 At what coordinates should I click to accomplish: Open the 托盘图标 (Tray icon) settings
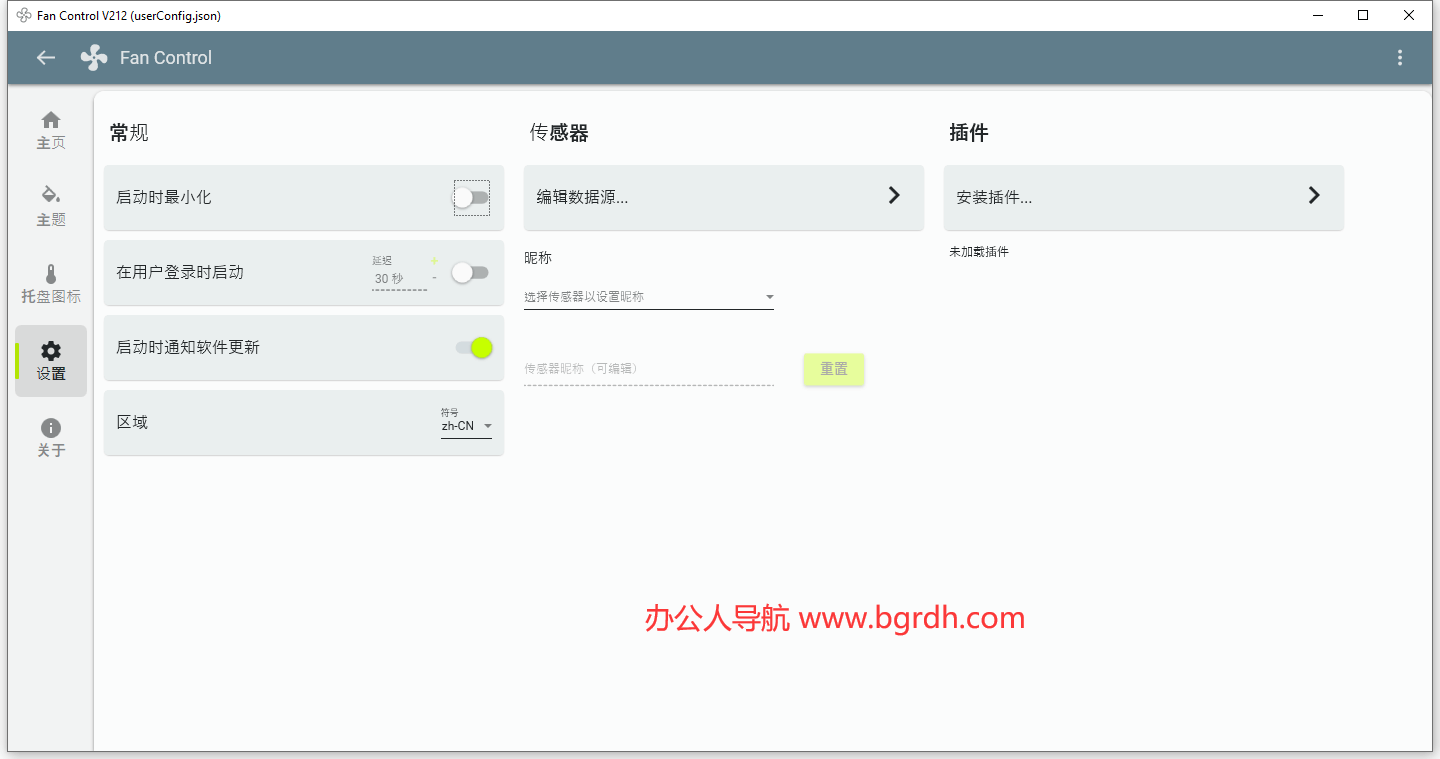[x=50, y=283]
